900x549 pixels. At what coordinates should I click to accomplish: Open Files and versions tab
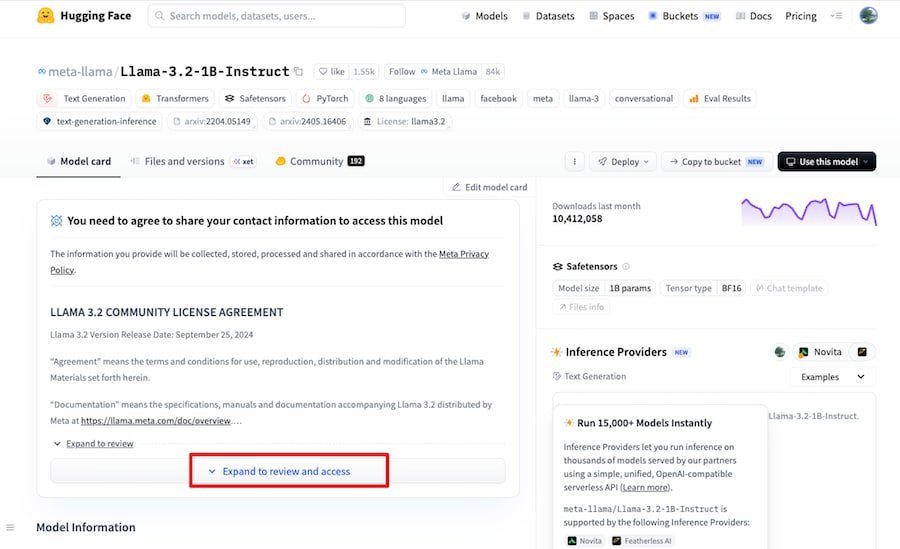click(x=193, y=161)
